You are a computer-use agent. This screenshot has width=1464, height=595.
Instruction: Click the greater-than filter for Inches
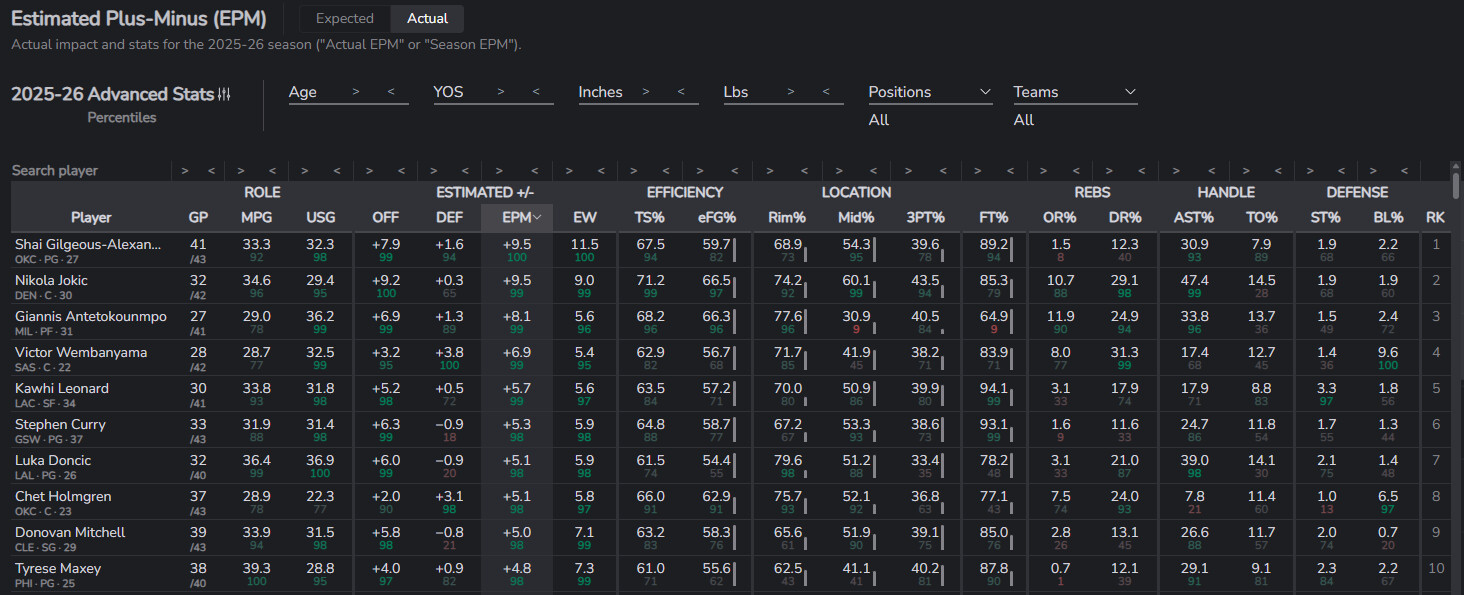tap(646, 92)
